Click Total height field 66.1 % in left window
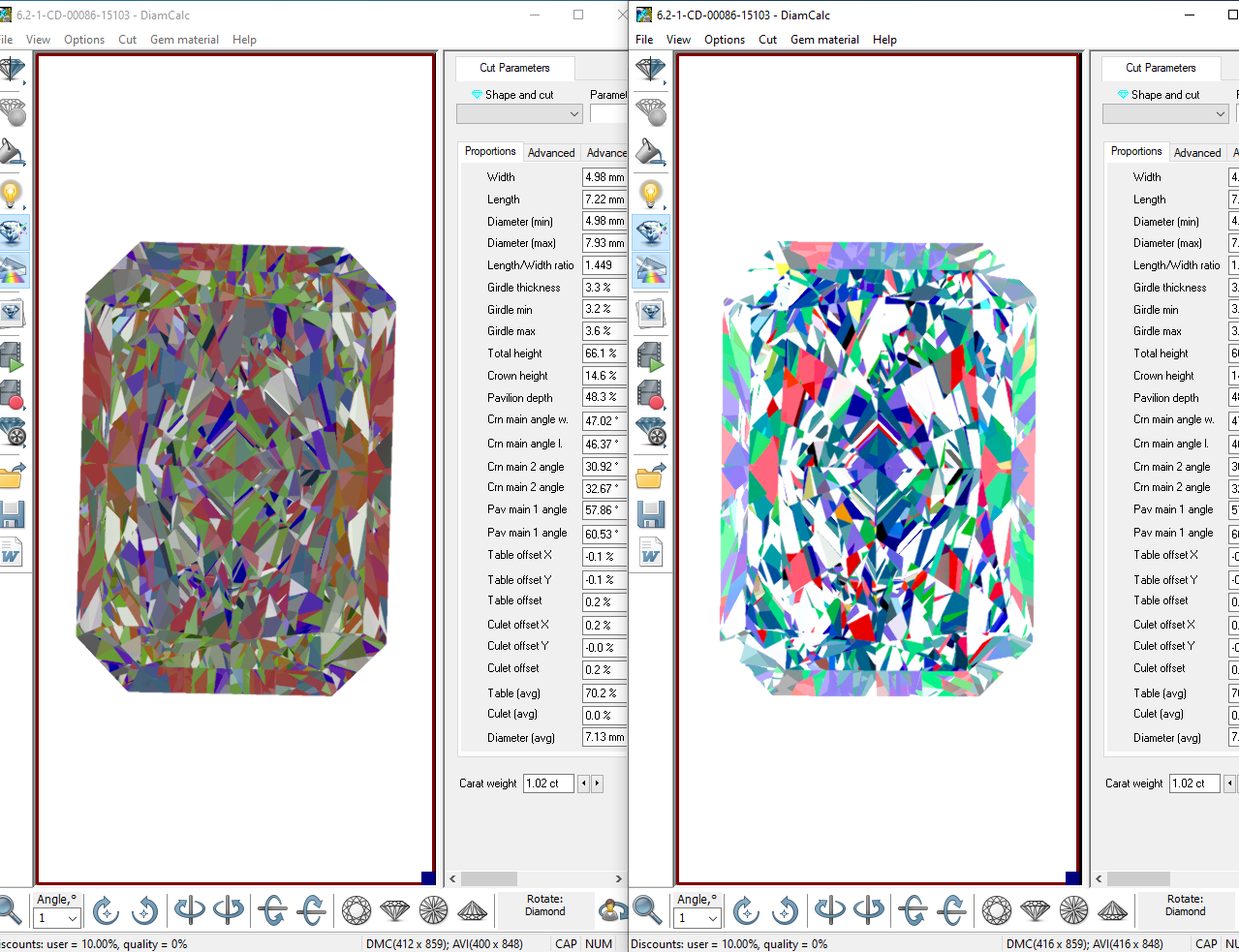Screen dimensions: 1239x952 604,353
